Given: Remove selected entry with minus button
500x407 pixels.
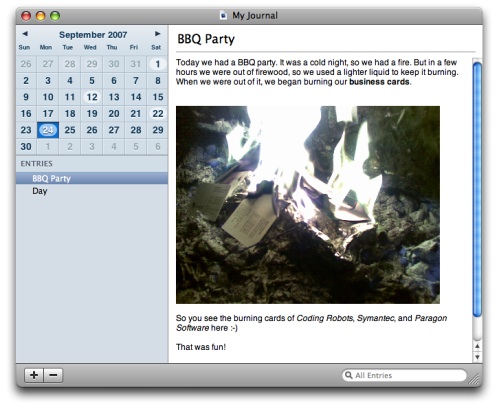Looking at the screenshot, I should coord(53,375).
